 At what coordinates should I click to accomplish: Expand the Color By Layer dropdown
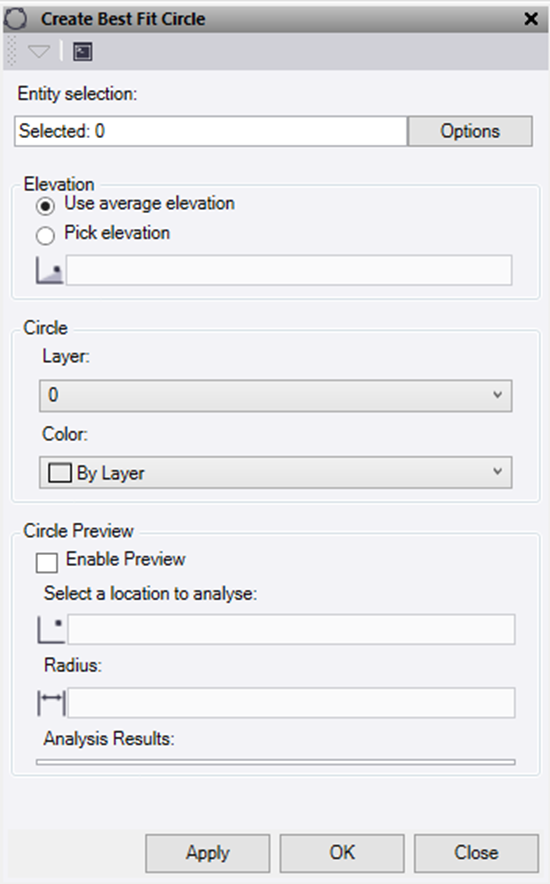pos(276,472)
